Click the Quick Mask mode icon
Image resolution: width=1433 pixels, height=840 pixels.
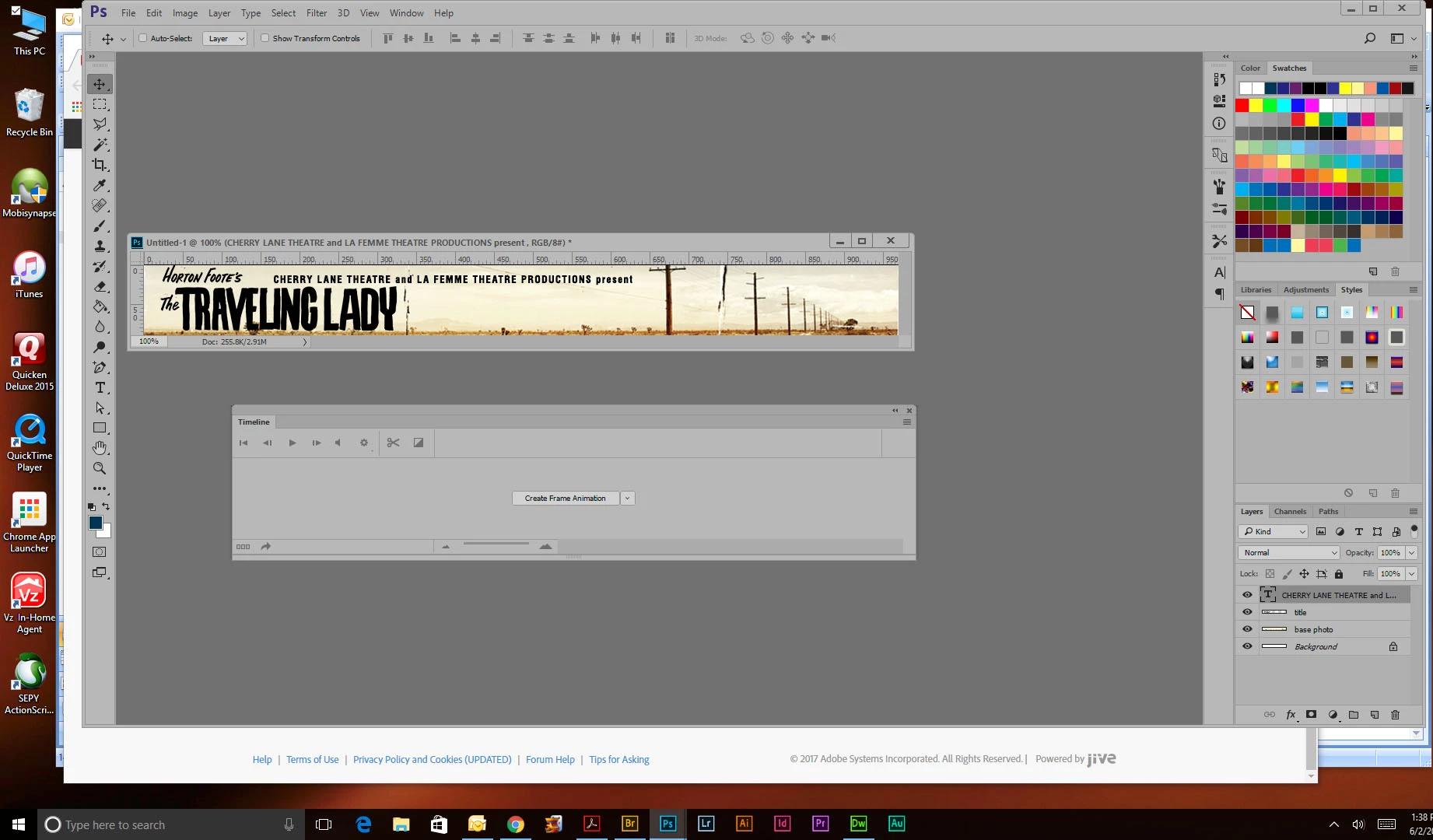100,552
